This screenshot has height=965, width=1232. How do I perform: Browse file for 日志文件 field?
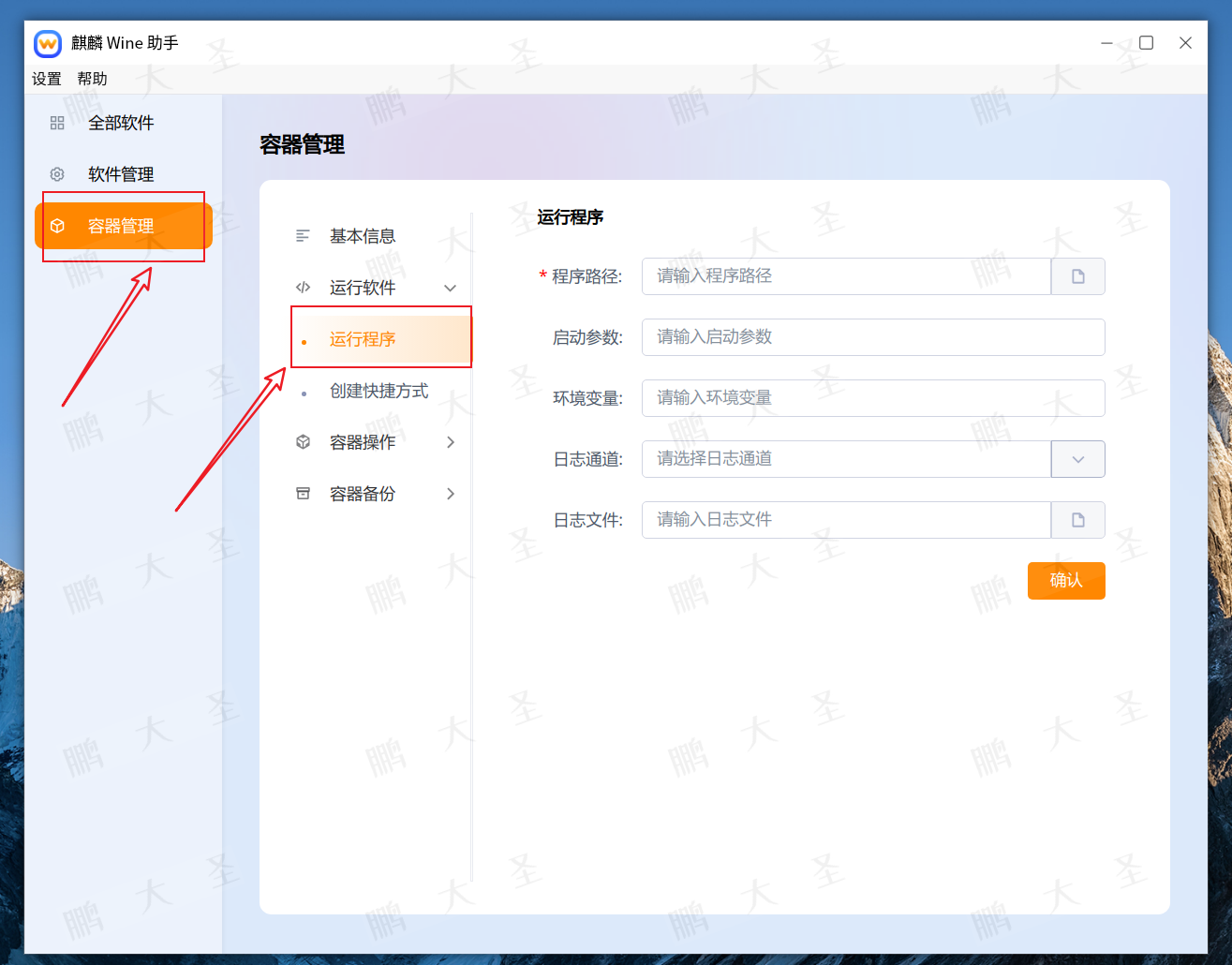coord(1078,520)
